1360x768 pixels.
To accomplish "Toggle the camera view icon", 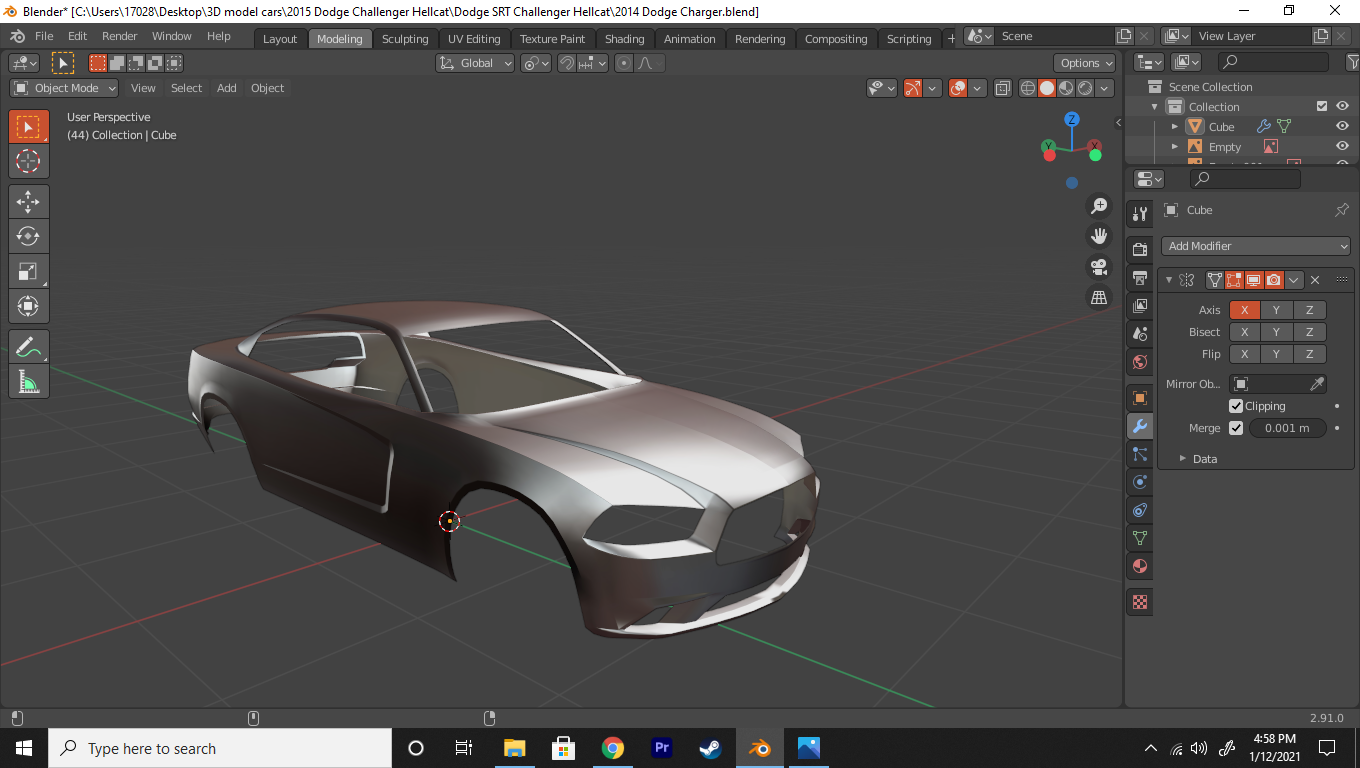I will click(x=1099, y=267).
